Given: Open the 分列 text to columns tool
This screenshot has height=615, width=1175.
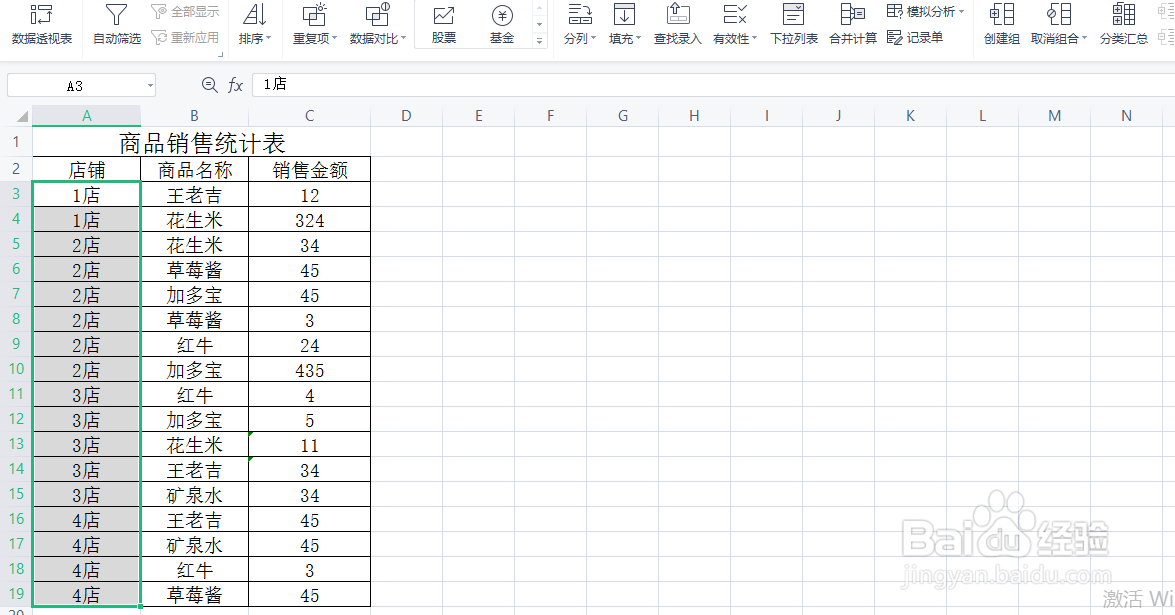Looking at the screenshot, I should [579, 25].
